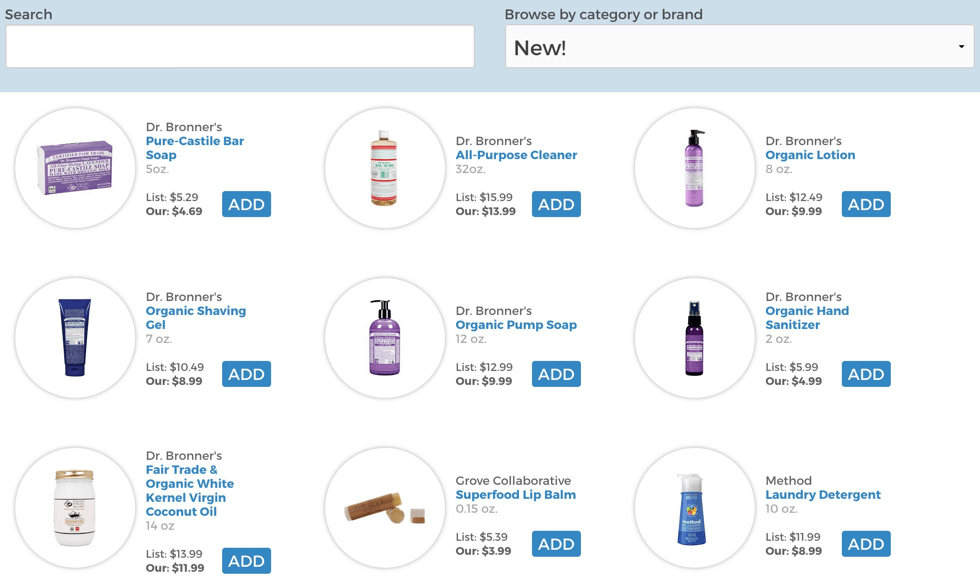Click the Coconut Oil jar image

pyautogui.click(x=75, y=508)
